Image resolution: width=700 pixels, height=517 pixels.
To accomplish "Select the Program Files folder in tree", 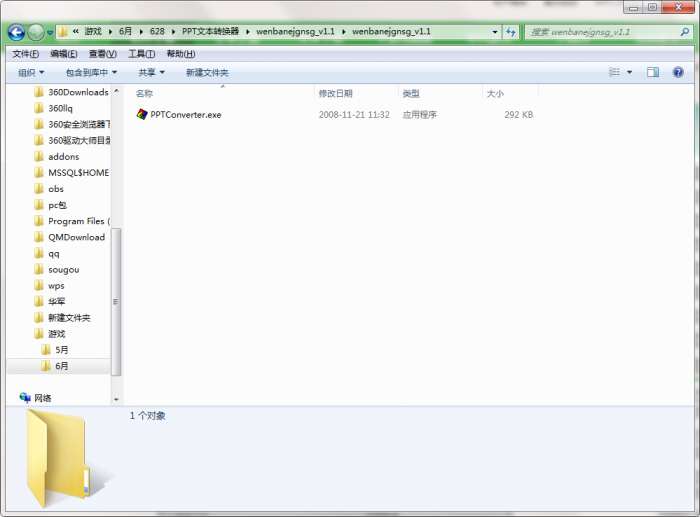I will click(72, 221).
